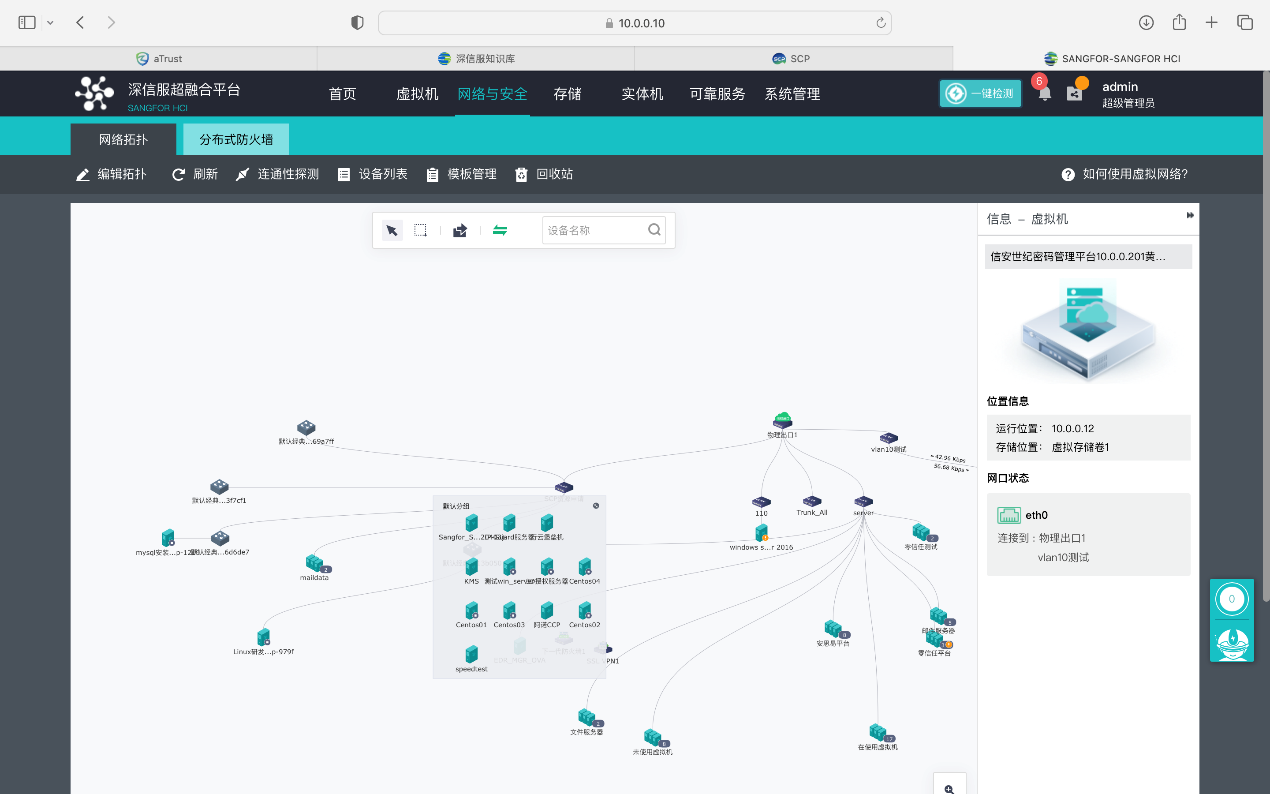The image size is (1270, 794).
Task: Collapse the 信息 side panel arrow
Action: tap(1190, 216)
